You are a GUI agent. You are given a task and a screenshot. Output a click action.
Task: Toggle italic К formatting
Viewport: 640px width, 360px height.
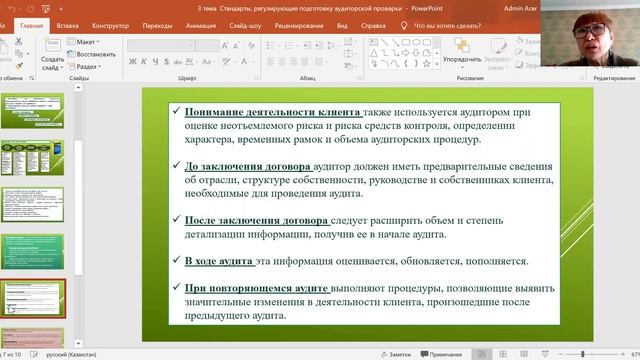pyautogui.click(x=144, y=62)
